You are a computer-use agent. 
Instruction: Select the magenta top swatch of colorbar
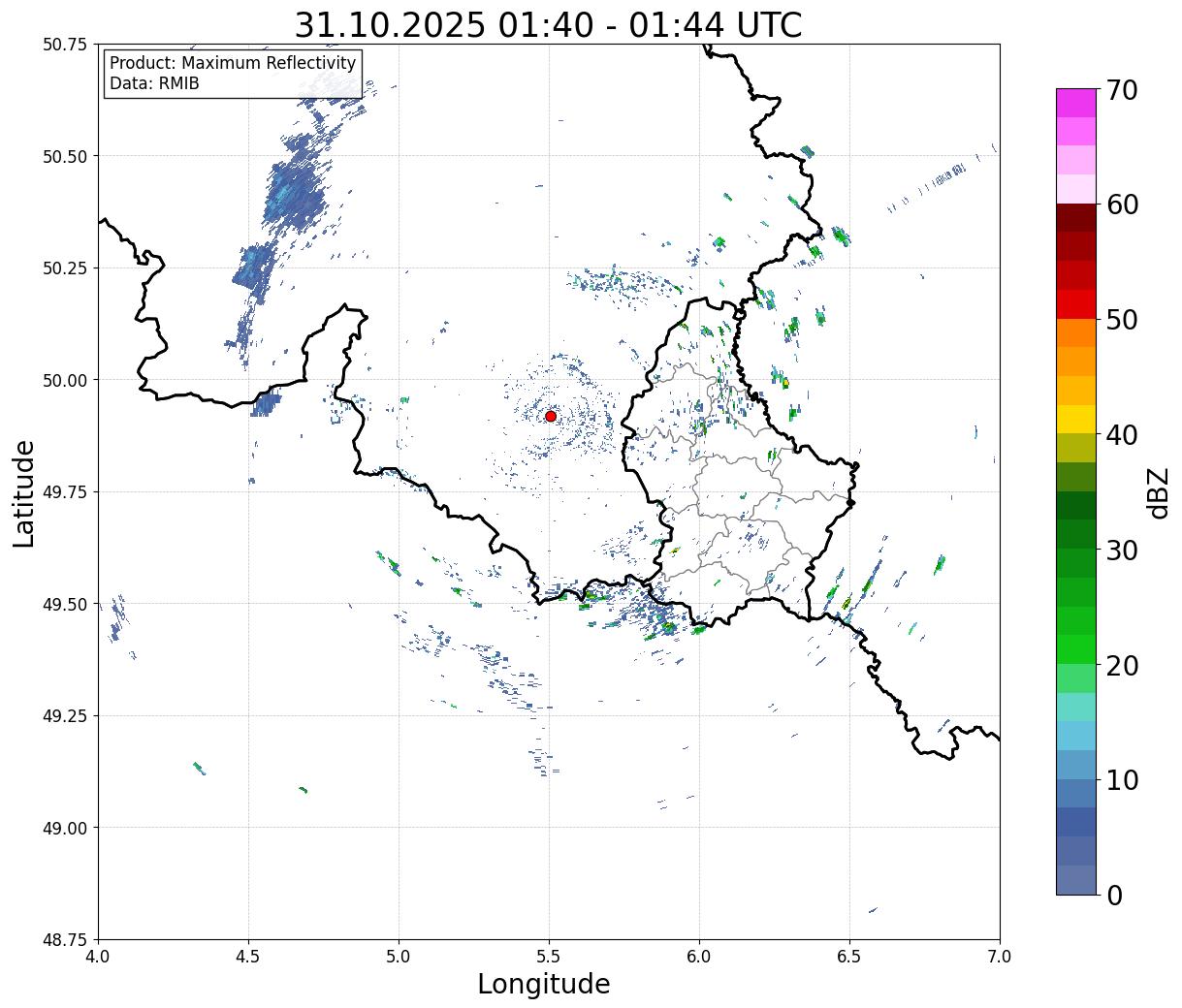tap(1076, 103)
